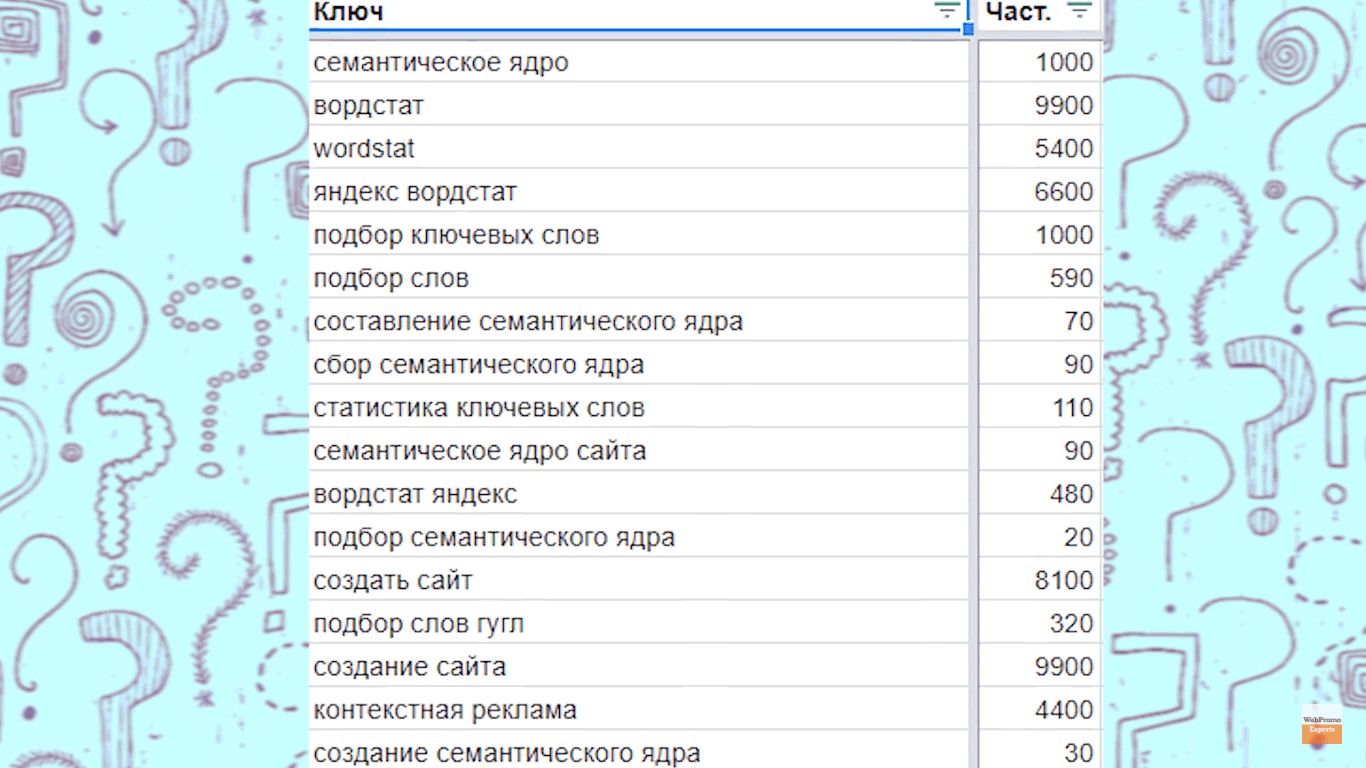This screenshot has height=768, width=1366.
Task: Select the cell 'создание сайта'
Action: pos(639,666)
